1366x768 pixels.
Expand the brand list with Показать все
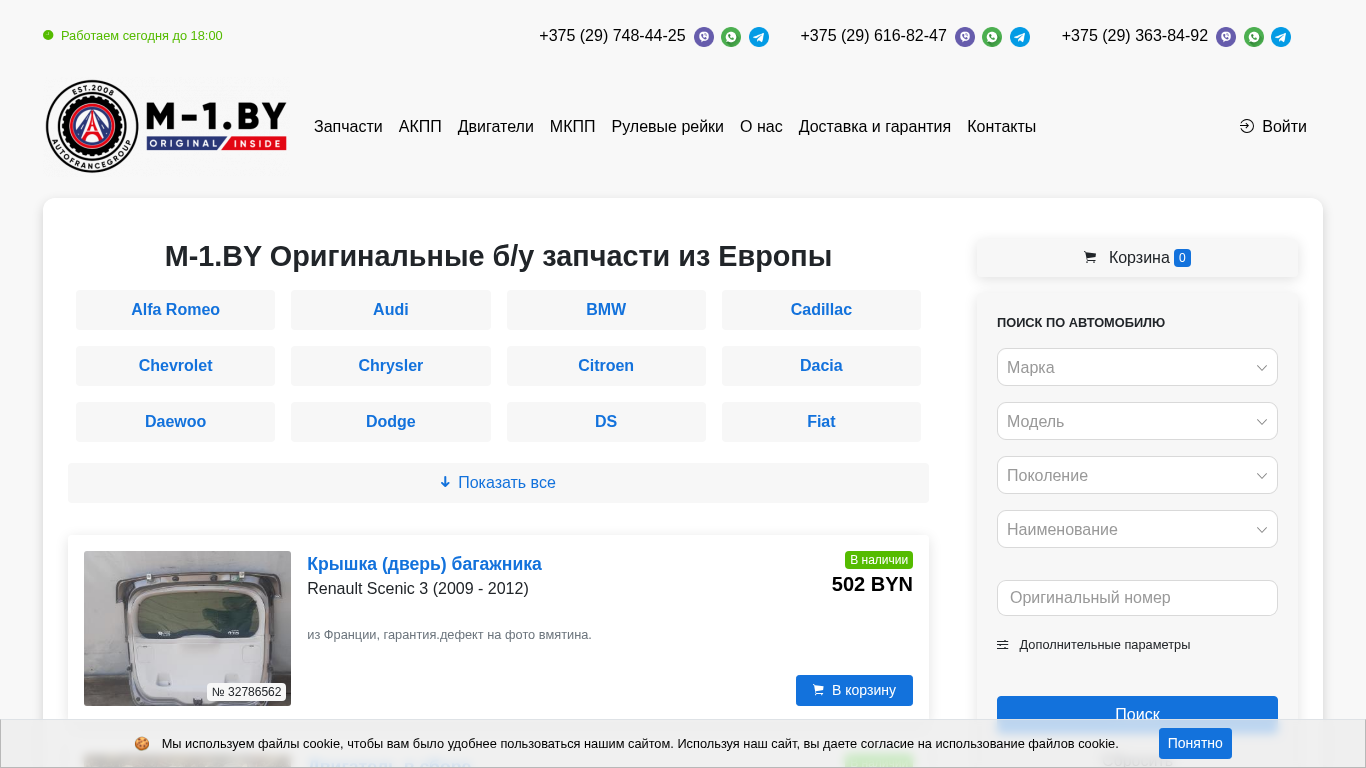(x=498, y=483)
